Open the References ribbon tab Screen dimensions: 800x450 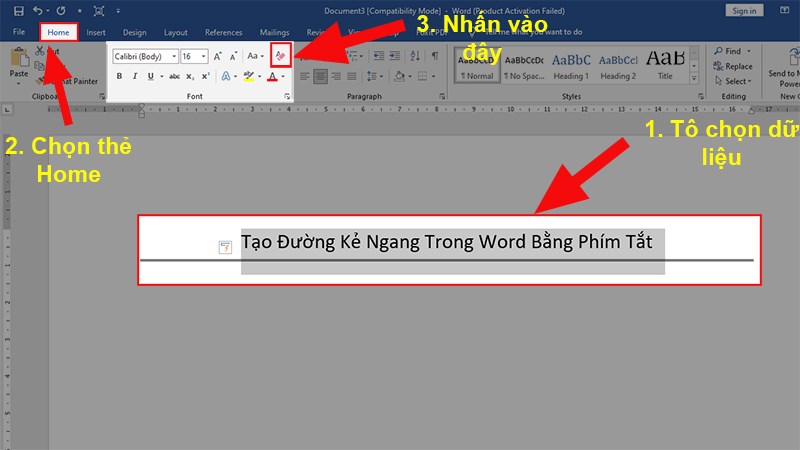pyautogui.click(x=223, y=33)
